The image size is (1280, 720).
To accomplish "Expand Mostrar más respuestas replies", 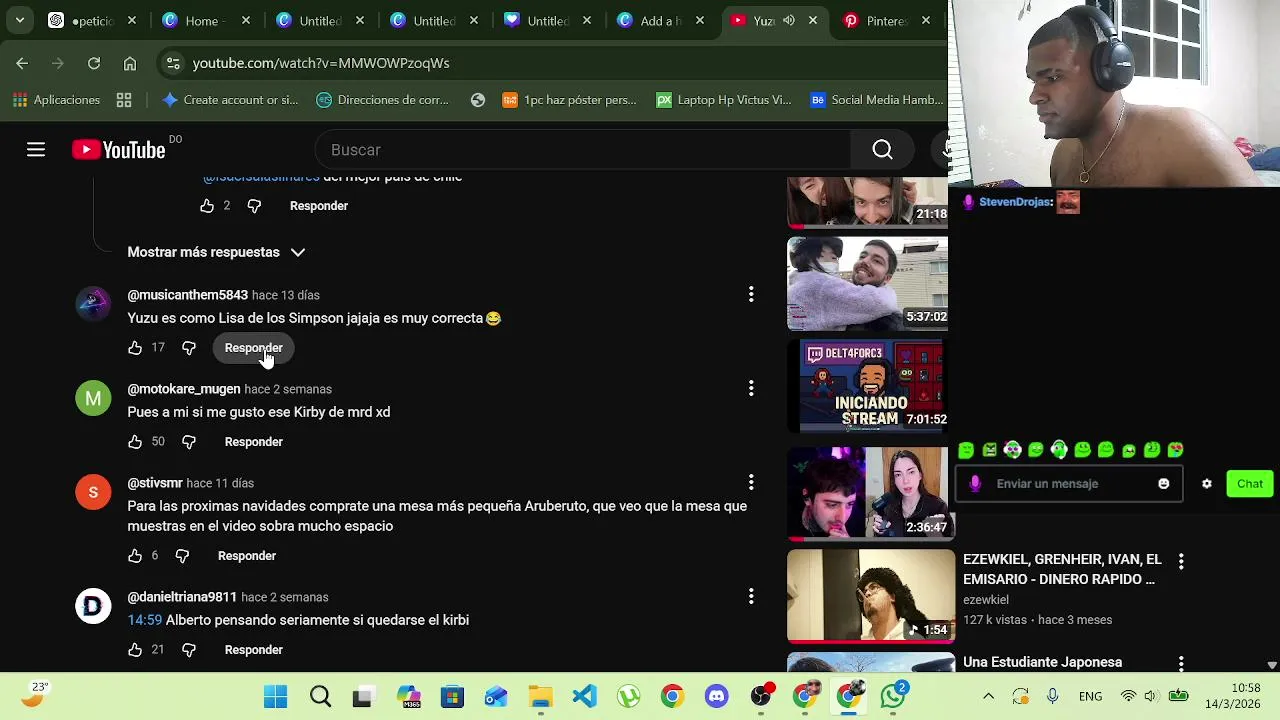I will [x=216, y=252].
